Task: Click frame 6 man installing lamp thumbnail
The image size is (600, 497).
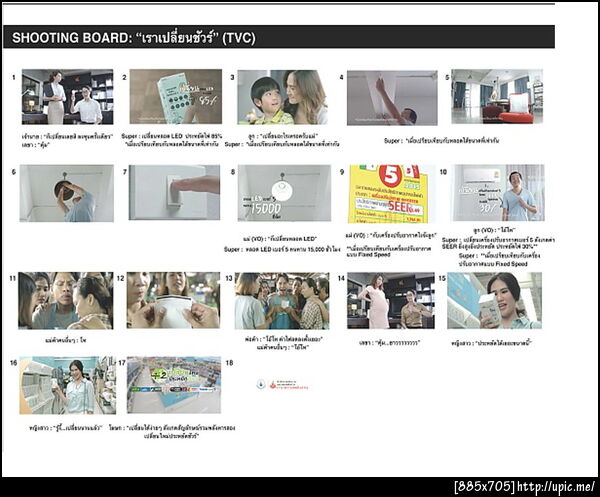Action: point(67,193)
